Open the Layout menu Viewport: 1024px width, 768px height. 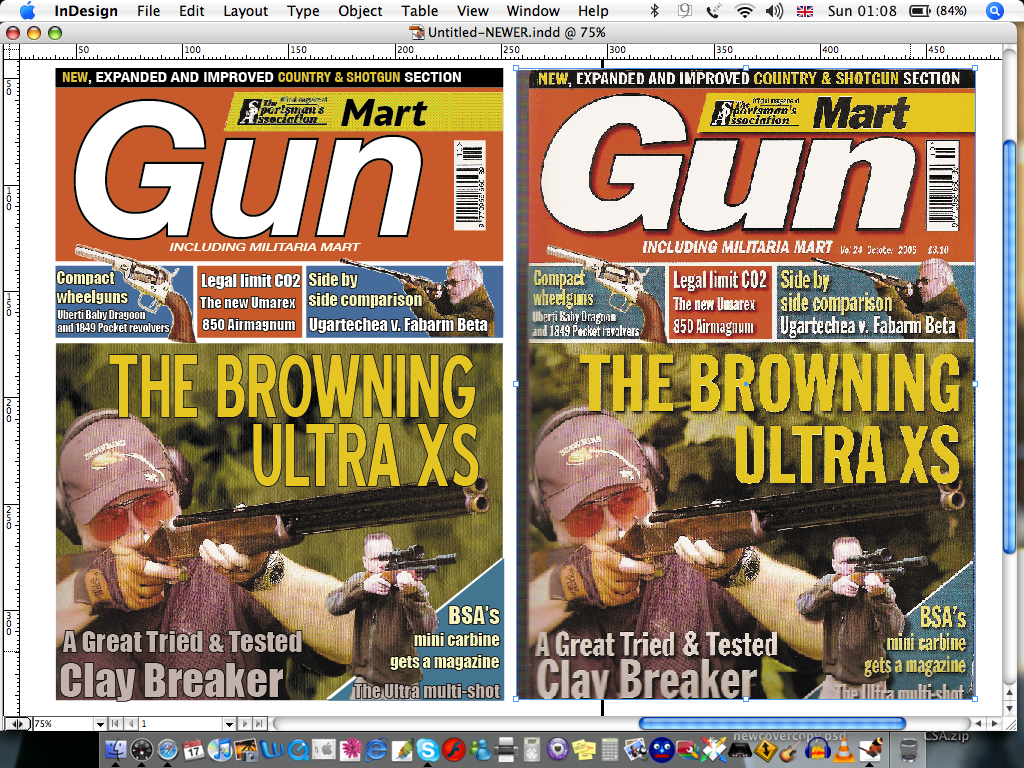246,10
